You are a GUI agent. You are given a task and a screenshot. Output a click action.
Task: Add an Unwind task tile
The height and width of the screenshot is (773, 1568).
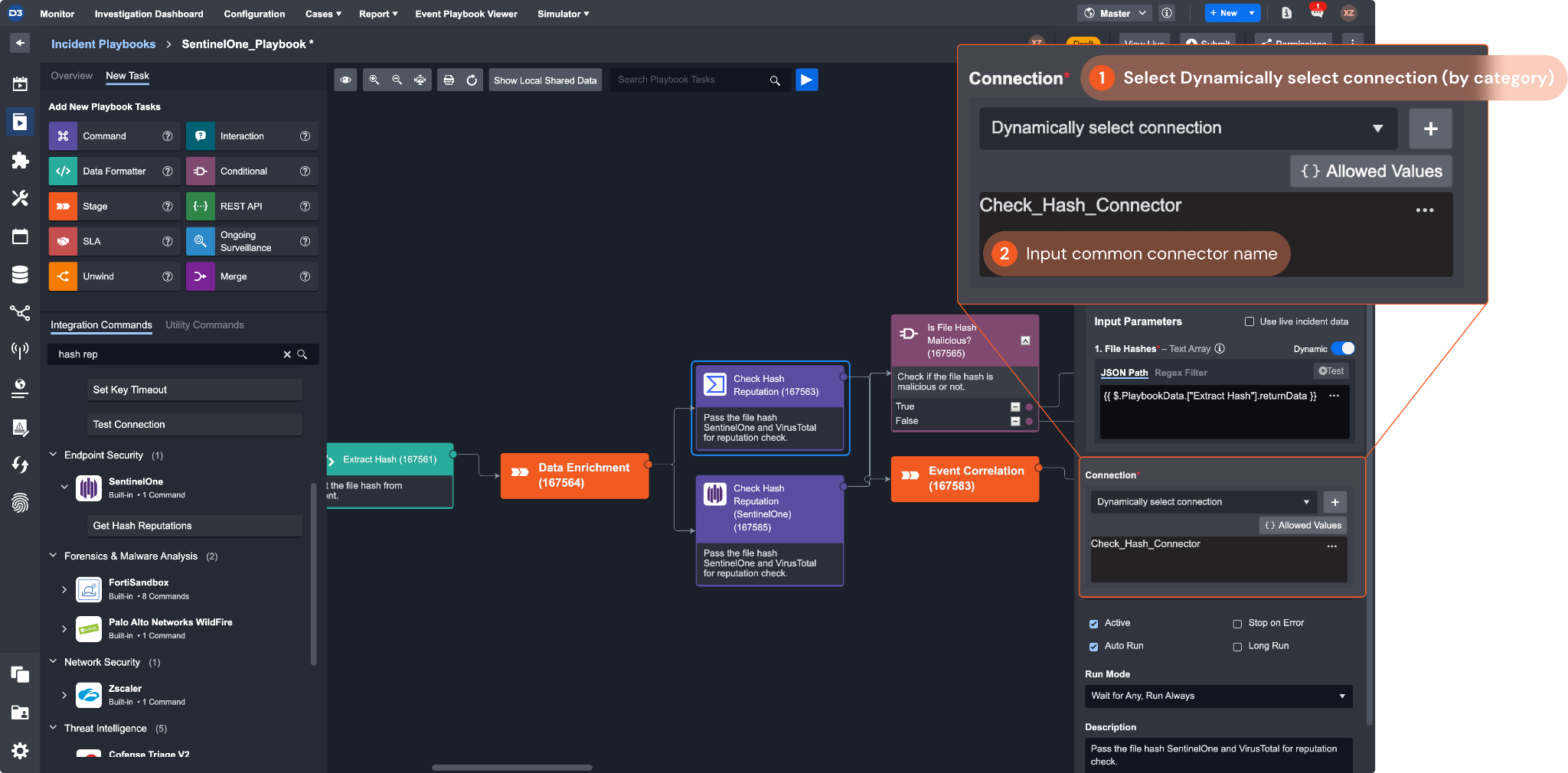[x=114, y=277]
